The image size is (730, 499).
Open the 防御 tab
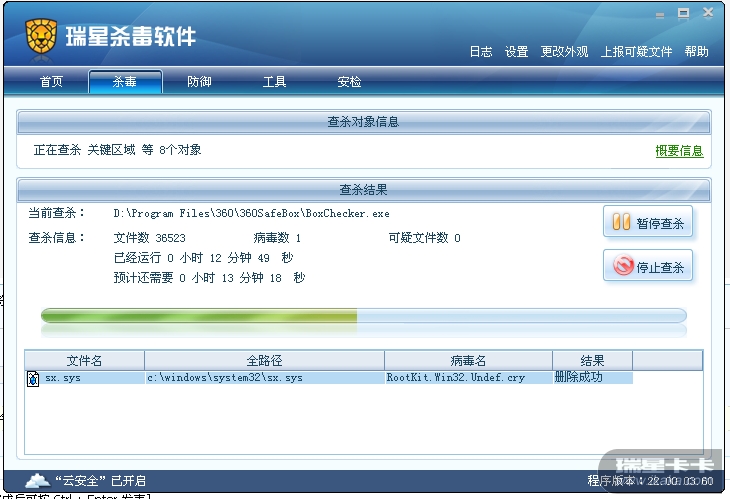[x=199, y=82]
